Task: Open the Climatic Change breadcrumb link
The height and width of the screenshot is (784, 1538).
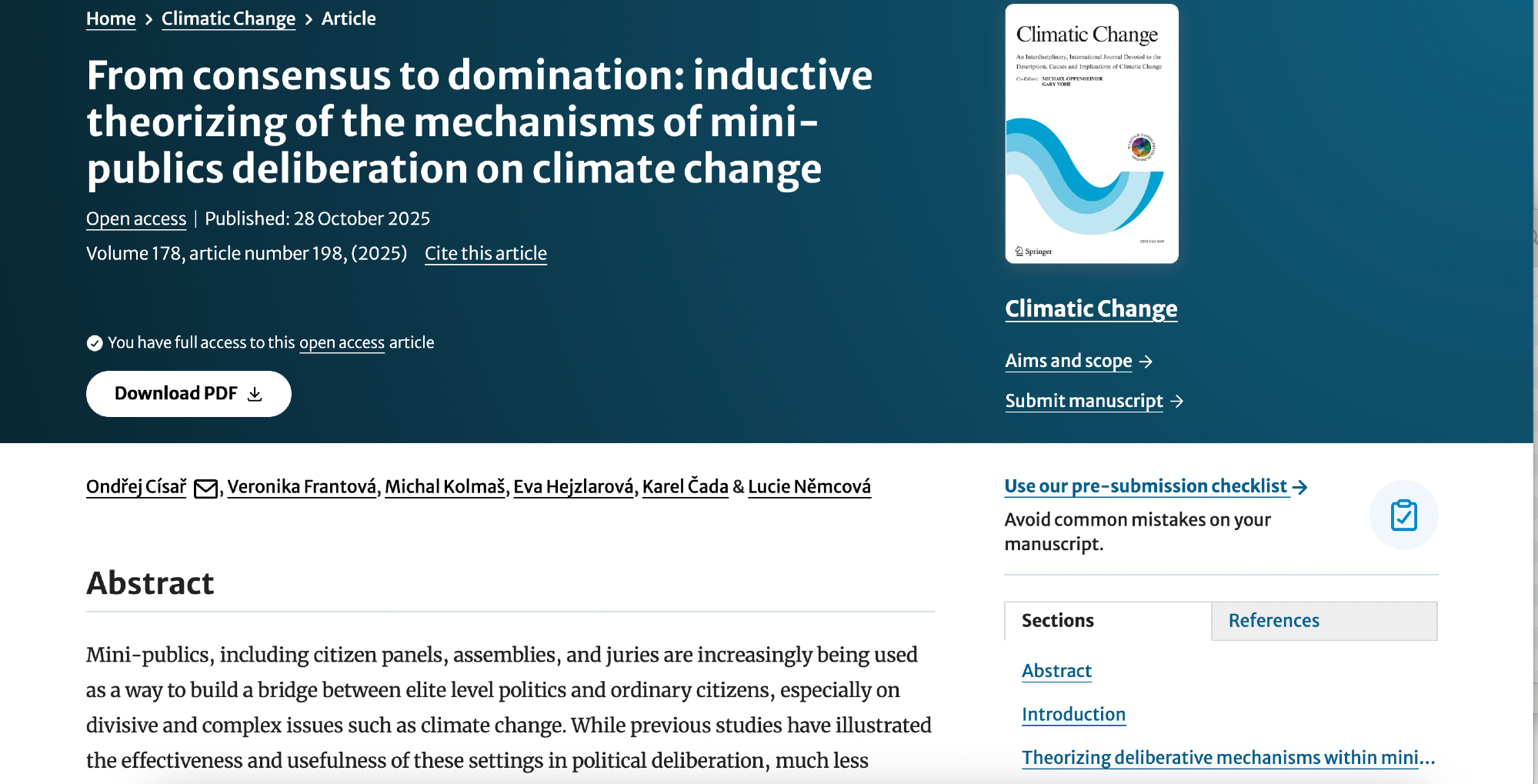Action: coord(229,18)
